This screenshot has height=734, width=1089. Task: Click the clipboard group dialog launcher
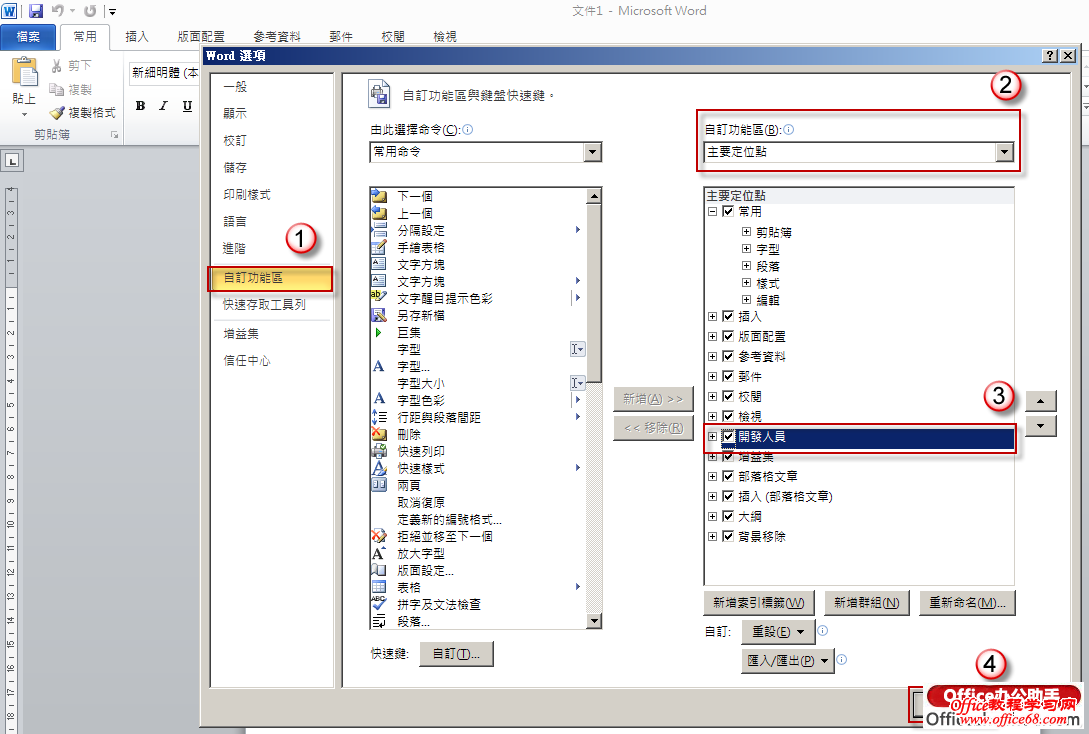pos(115,135)
